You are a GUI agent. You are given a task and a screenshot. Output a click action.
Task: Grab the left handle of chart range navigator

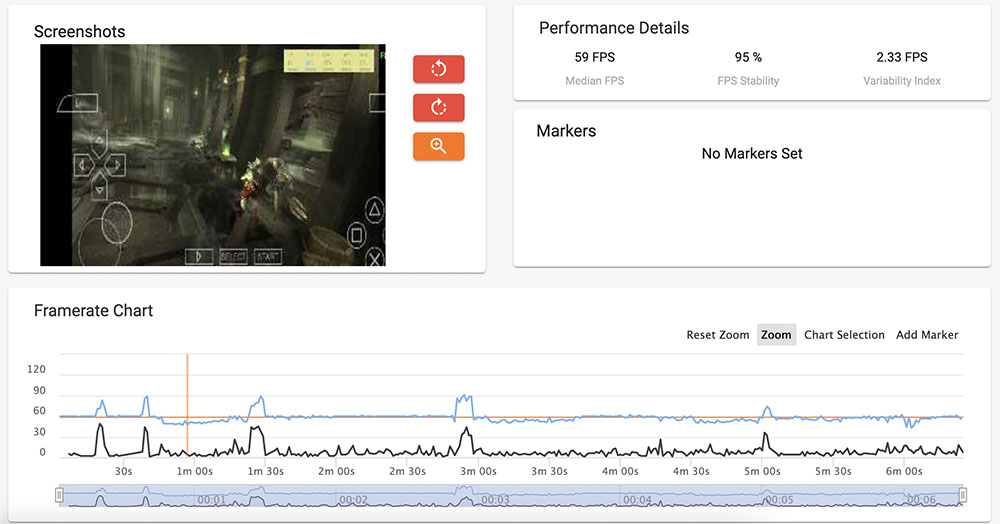point(59,495)
